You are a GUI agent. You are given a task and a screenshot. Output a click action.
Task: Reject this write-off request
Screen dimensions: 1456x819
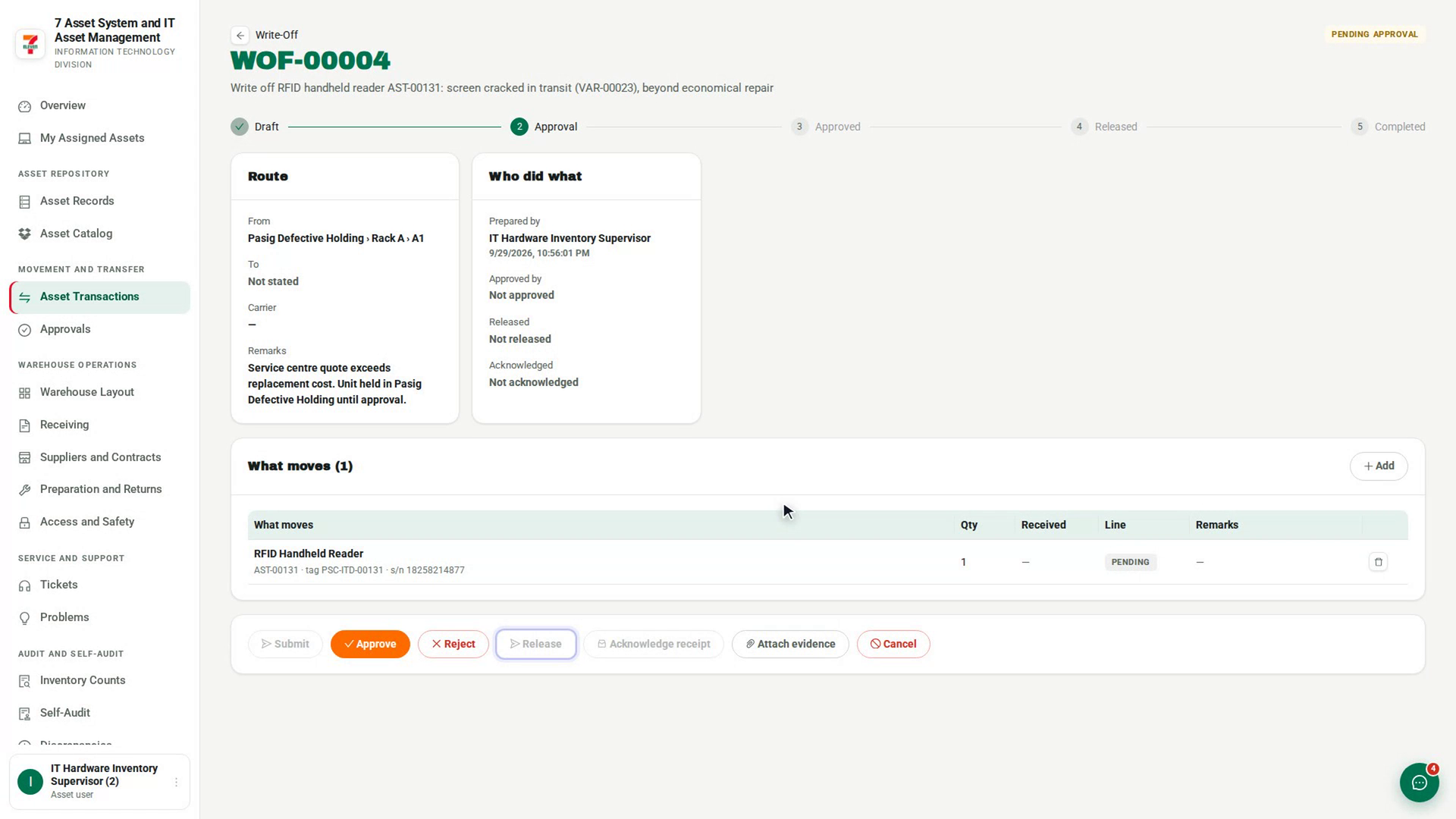(x=453, y=644)
